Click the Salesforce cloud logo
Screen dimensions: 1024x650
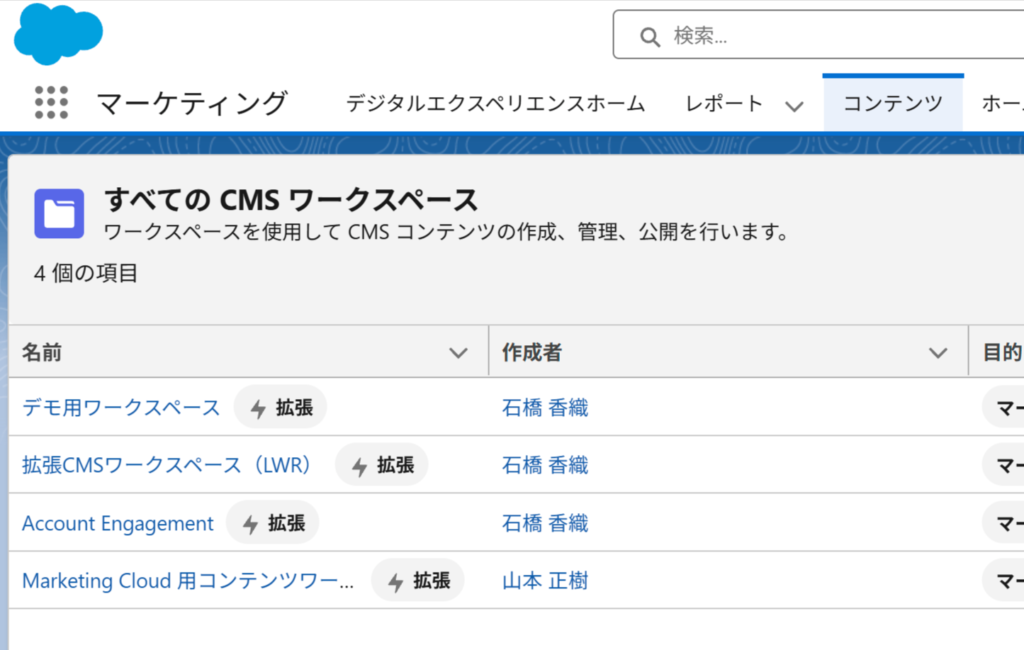point(58,34)
